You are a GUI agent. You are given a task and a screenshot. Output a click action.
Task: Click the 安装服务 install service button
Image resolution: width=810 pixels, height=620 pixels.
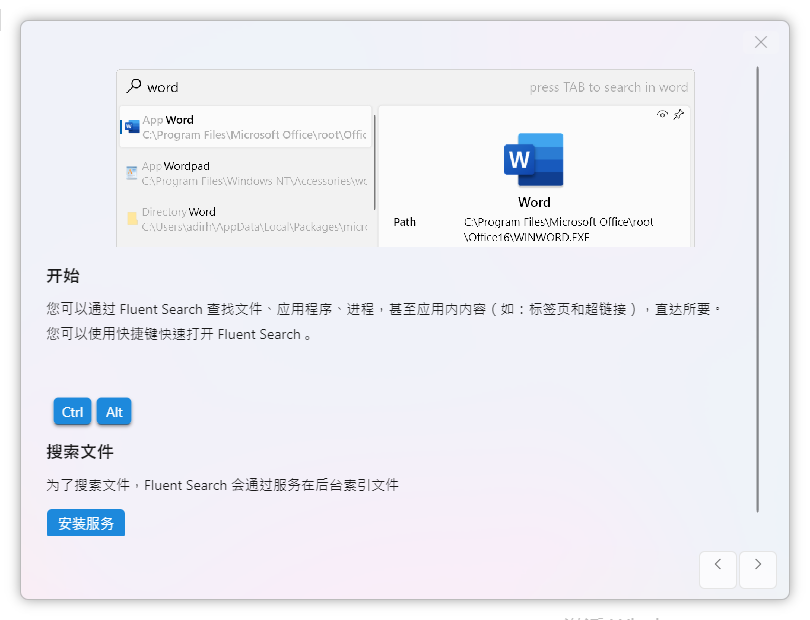[x=86, y=523]
